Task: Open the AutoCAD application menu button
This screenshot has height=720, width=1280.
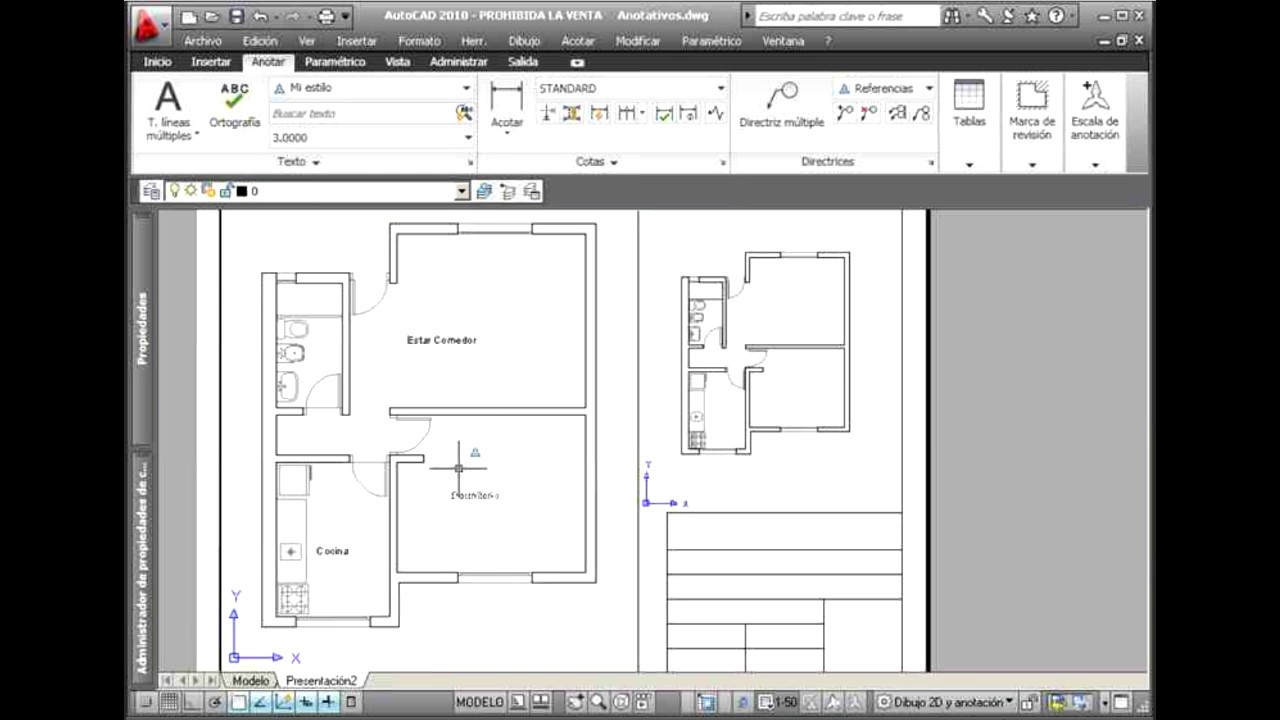Action: (x=150, y=25)
